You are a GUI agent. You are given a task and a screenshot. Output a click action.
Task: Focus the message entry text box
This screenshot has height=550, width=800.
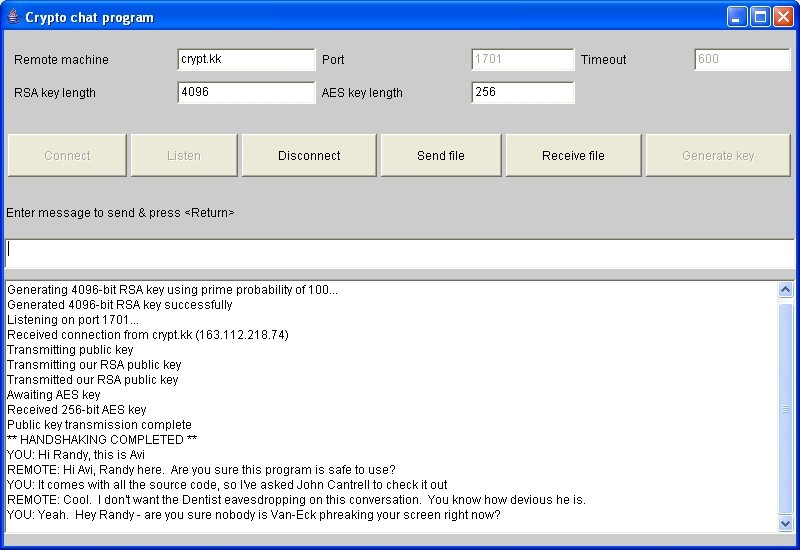pos(399,253)
